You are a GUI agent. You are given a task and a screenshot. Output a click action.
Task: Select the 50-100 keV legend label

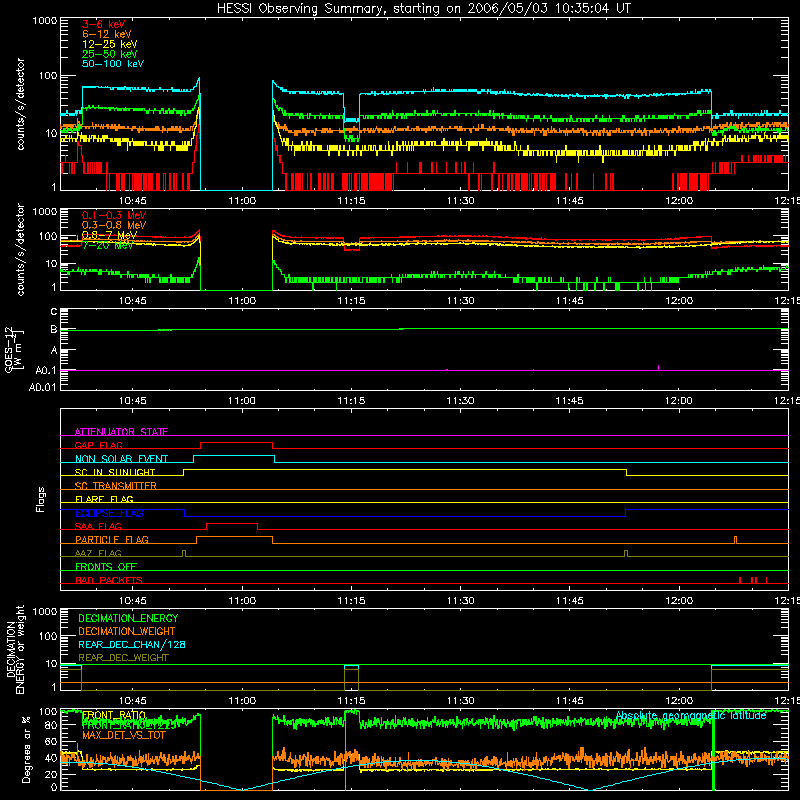click(x=113, y=64)
